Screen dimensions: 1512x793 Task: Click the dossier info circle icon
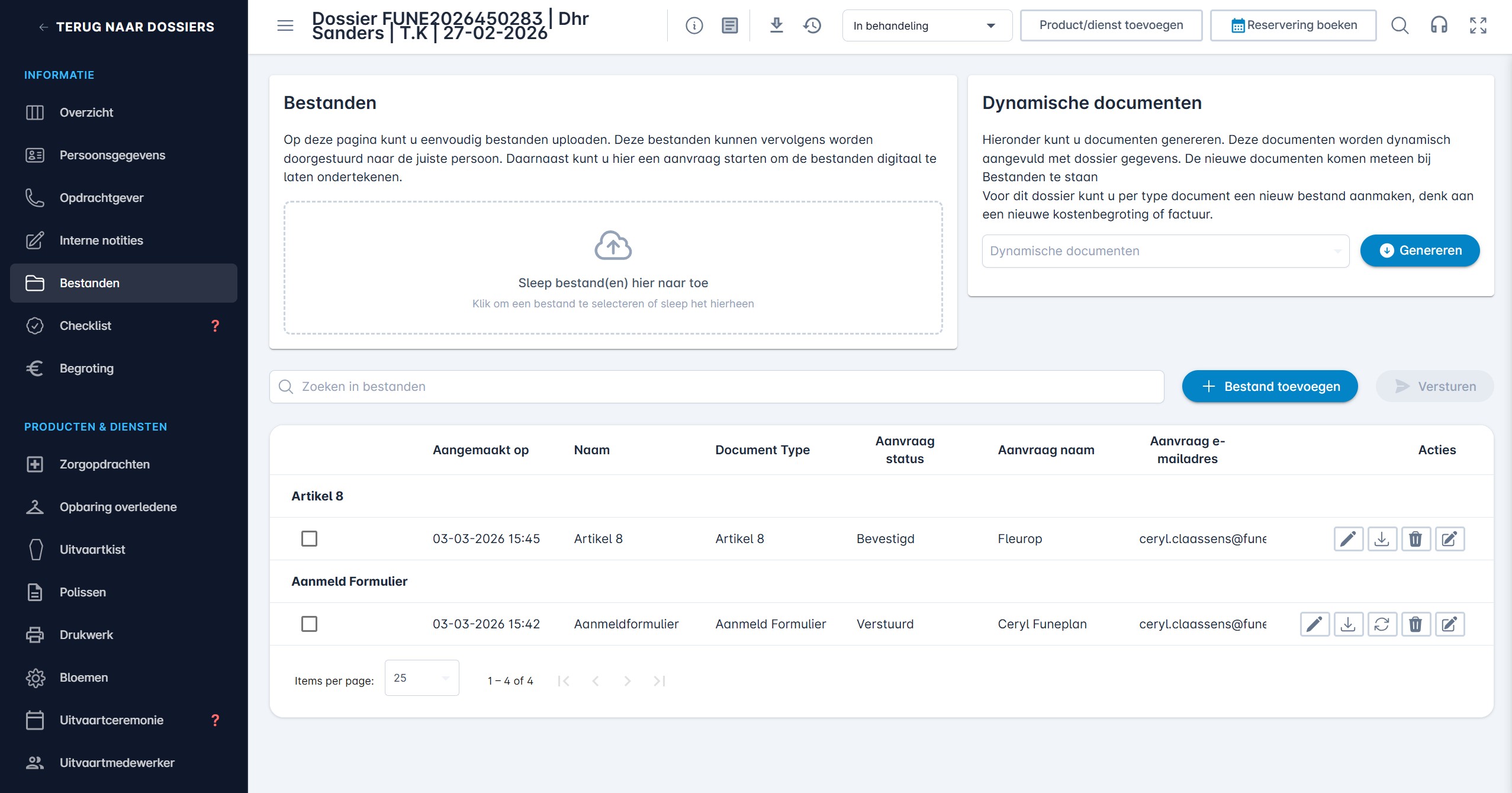(x=694, y=25)
